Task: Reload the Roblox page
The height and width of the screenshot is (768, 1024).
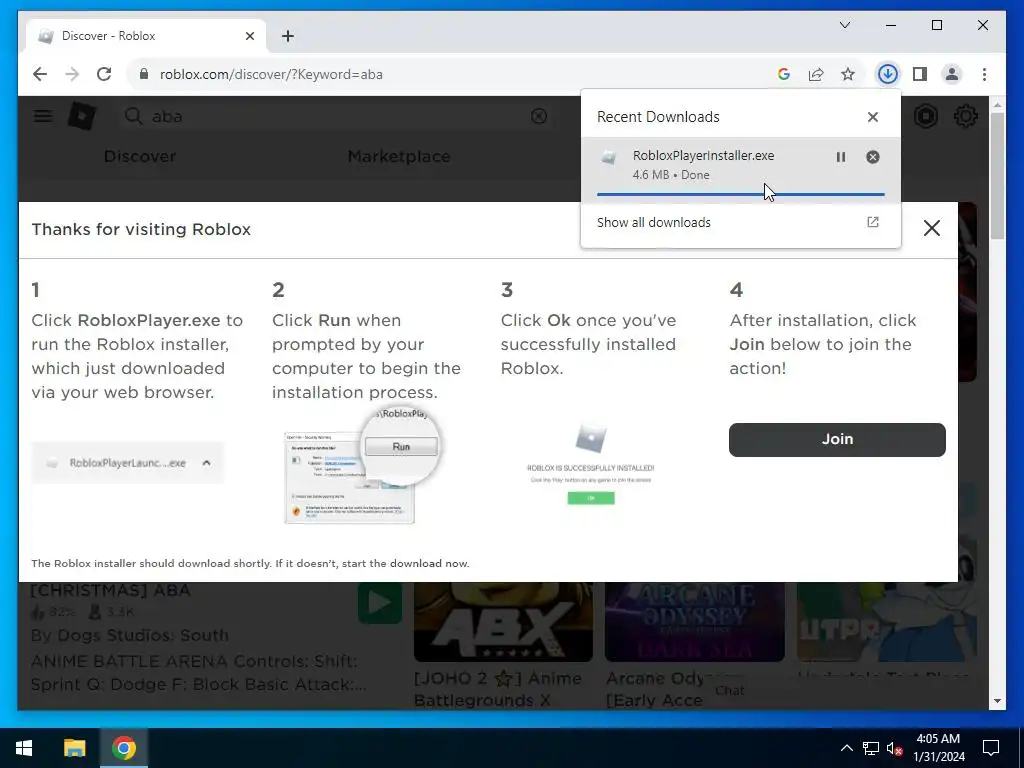Action: click(104, 74)
